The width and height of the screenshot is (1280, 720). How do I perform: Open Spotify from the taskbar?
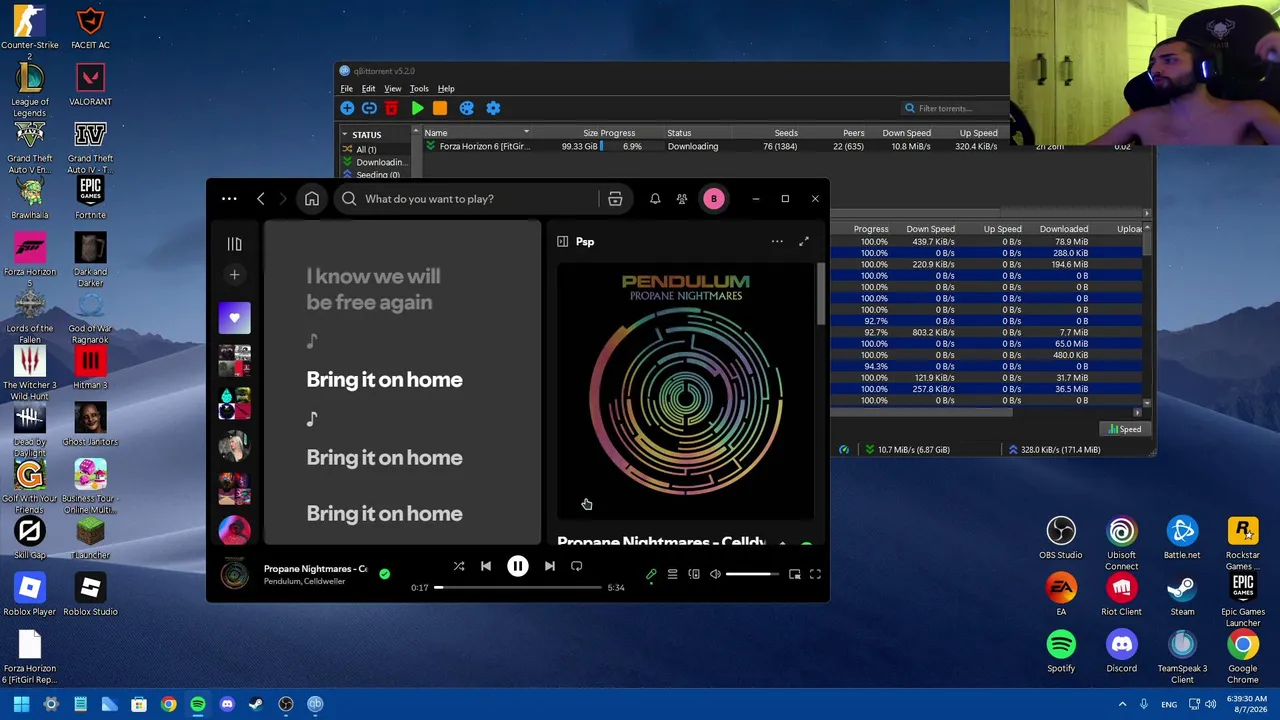[x=198, y=704]
